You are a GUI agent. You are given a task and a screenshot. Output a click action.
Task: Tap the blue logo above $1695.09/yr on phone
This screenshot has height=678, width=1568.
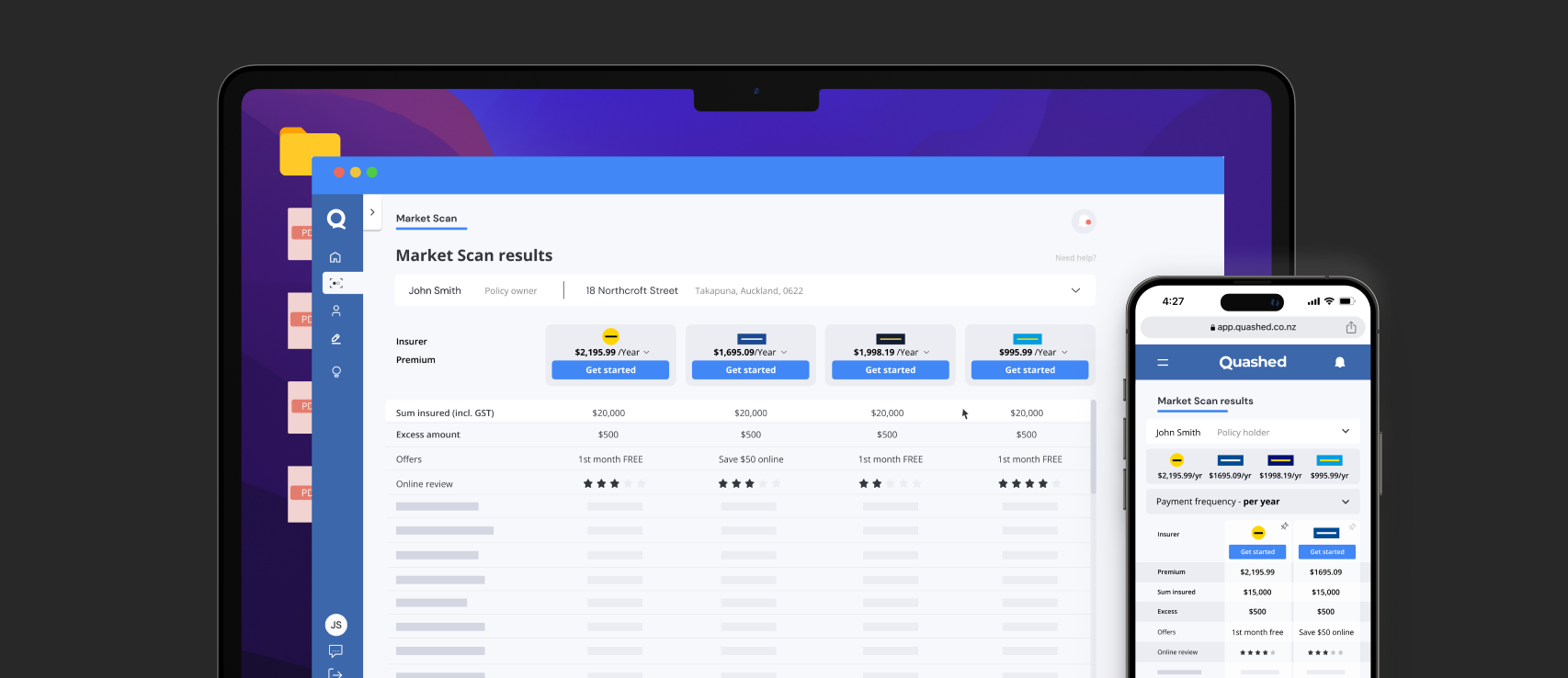coord(1230,460)
